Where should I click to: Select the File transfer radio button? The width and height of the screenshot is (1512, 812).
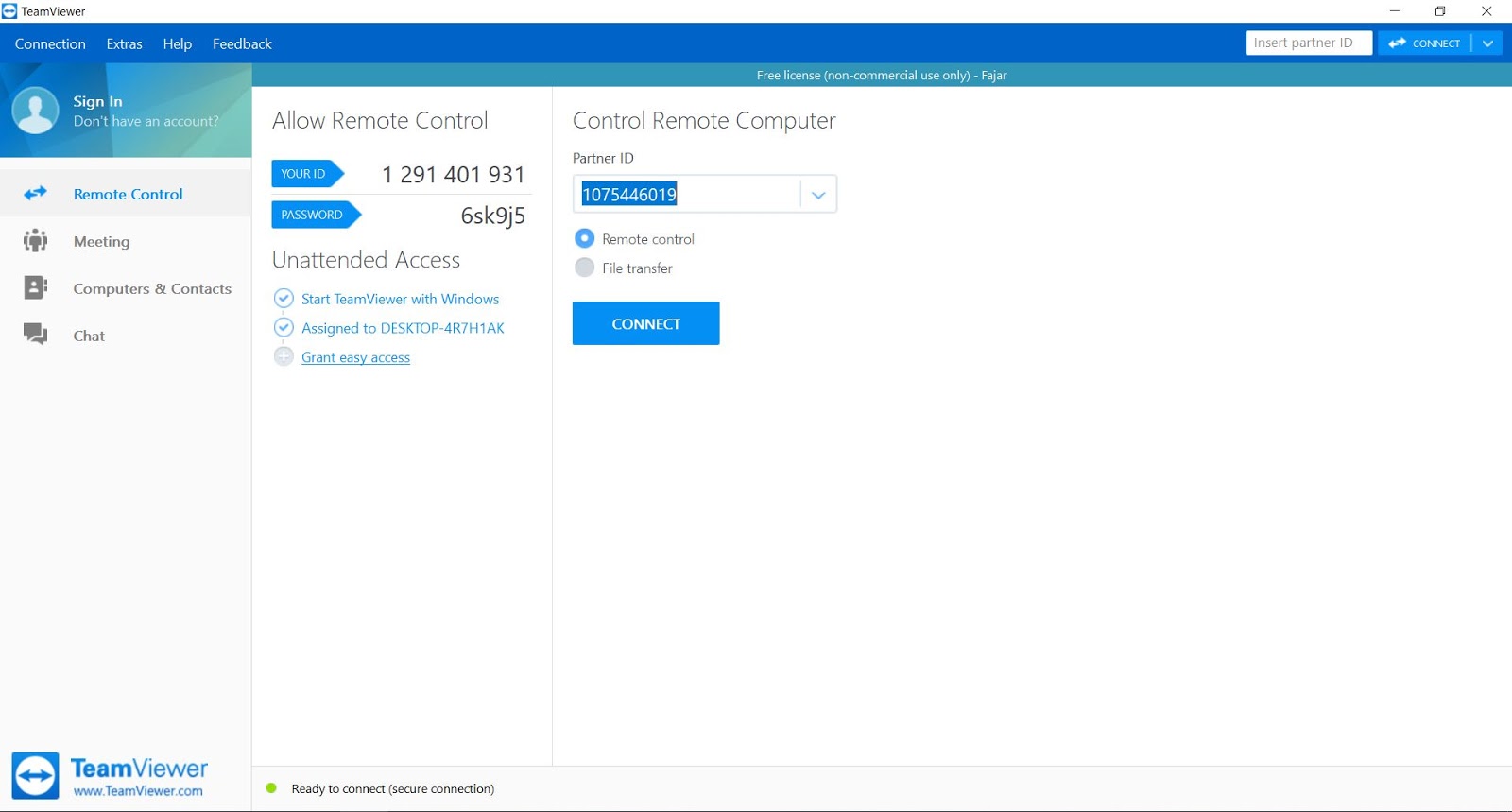pos(585,268)
